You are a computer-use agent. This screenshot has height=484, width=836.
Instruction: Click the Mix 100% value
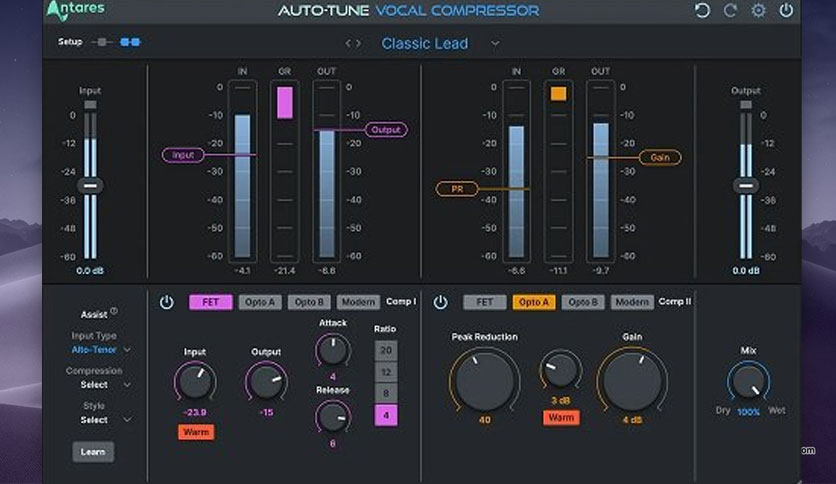pos(748,412)
